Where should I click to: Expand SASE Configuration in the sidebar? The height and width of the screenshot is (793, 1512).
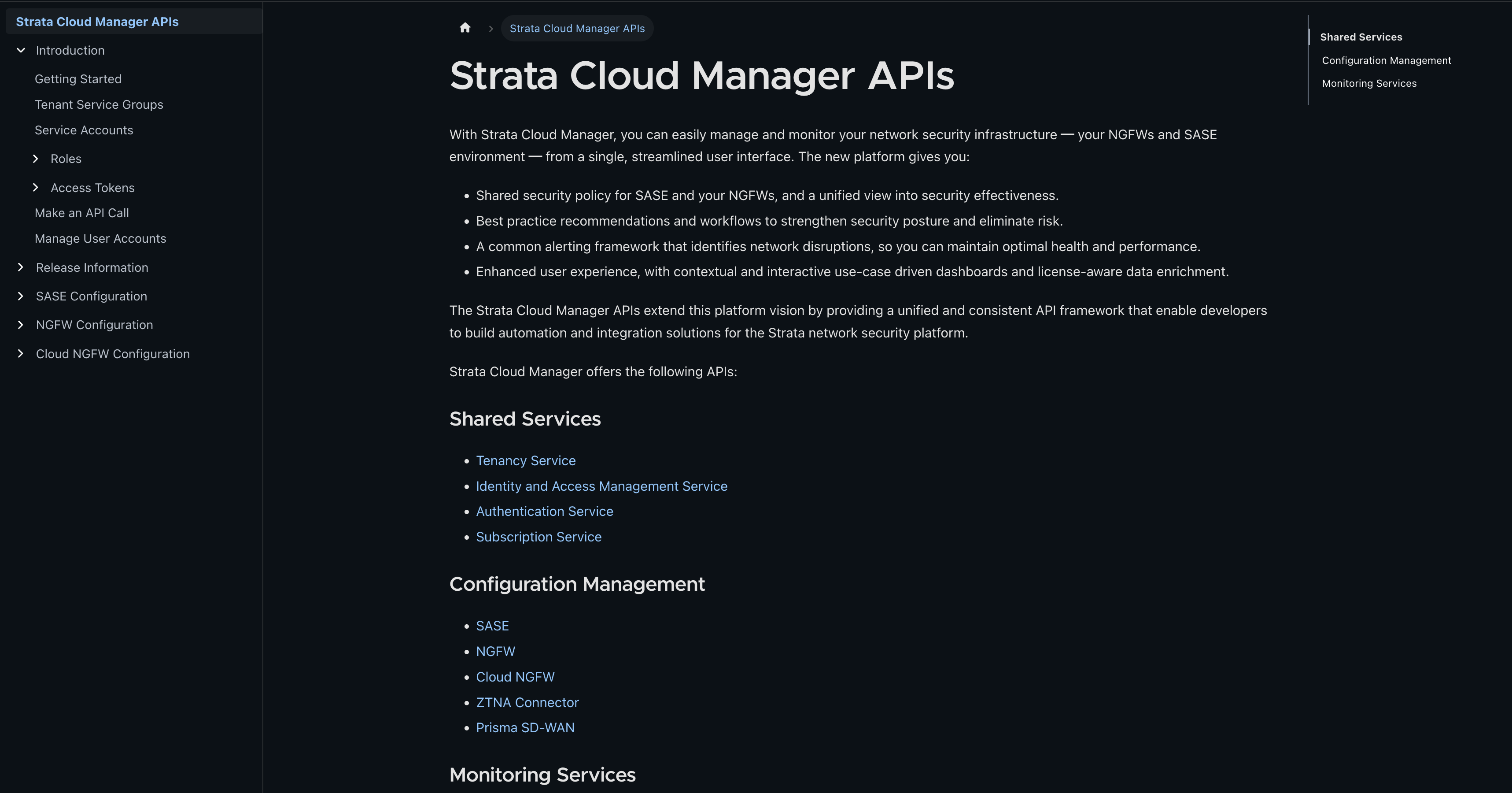[21, 296]
